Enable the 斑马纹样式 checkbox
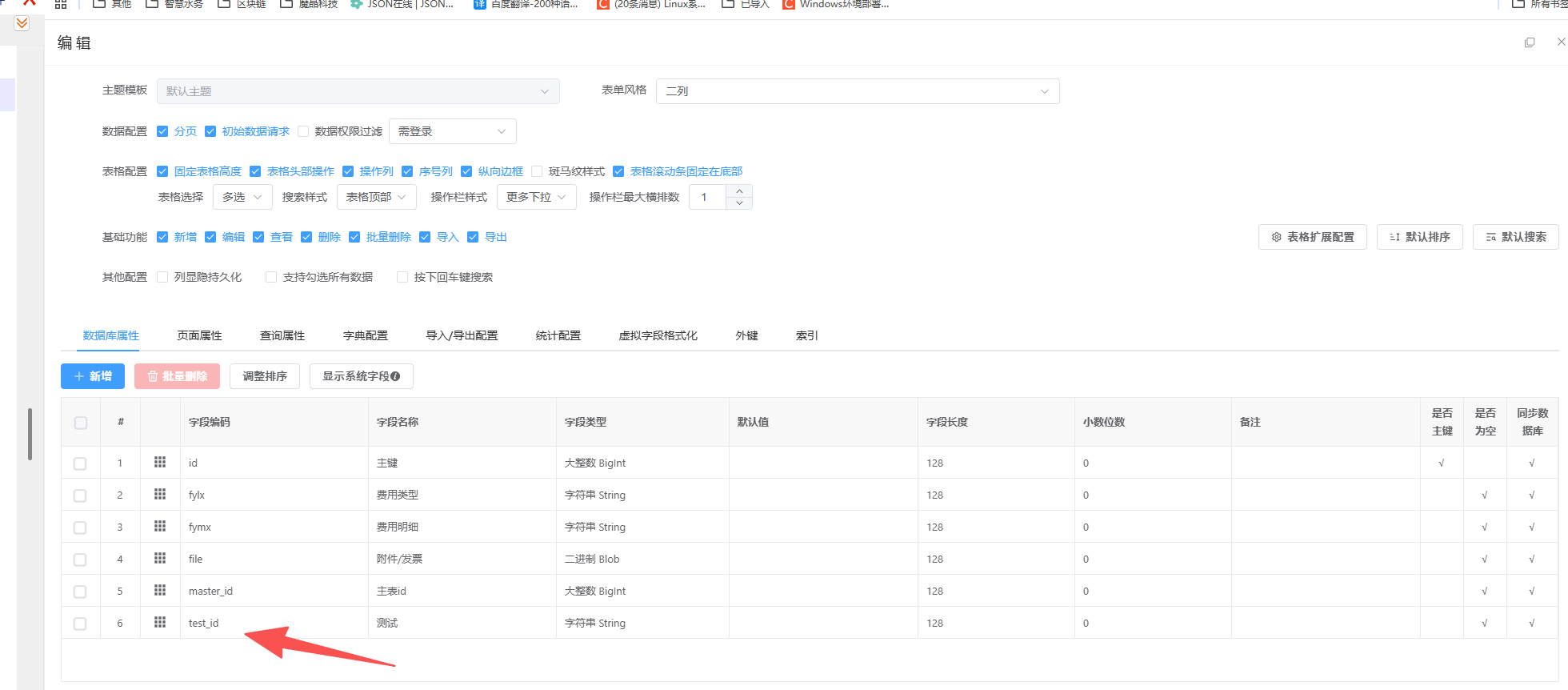Screen dimensions: 1568x690 click(537, 171)
